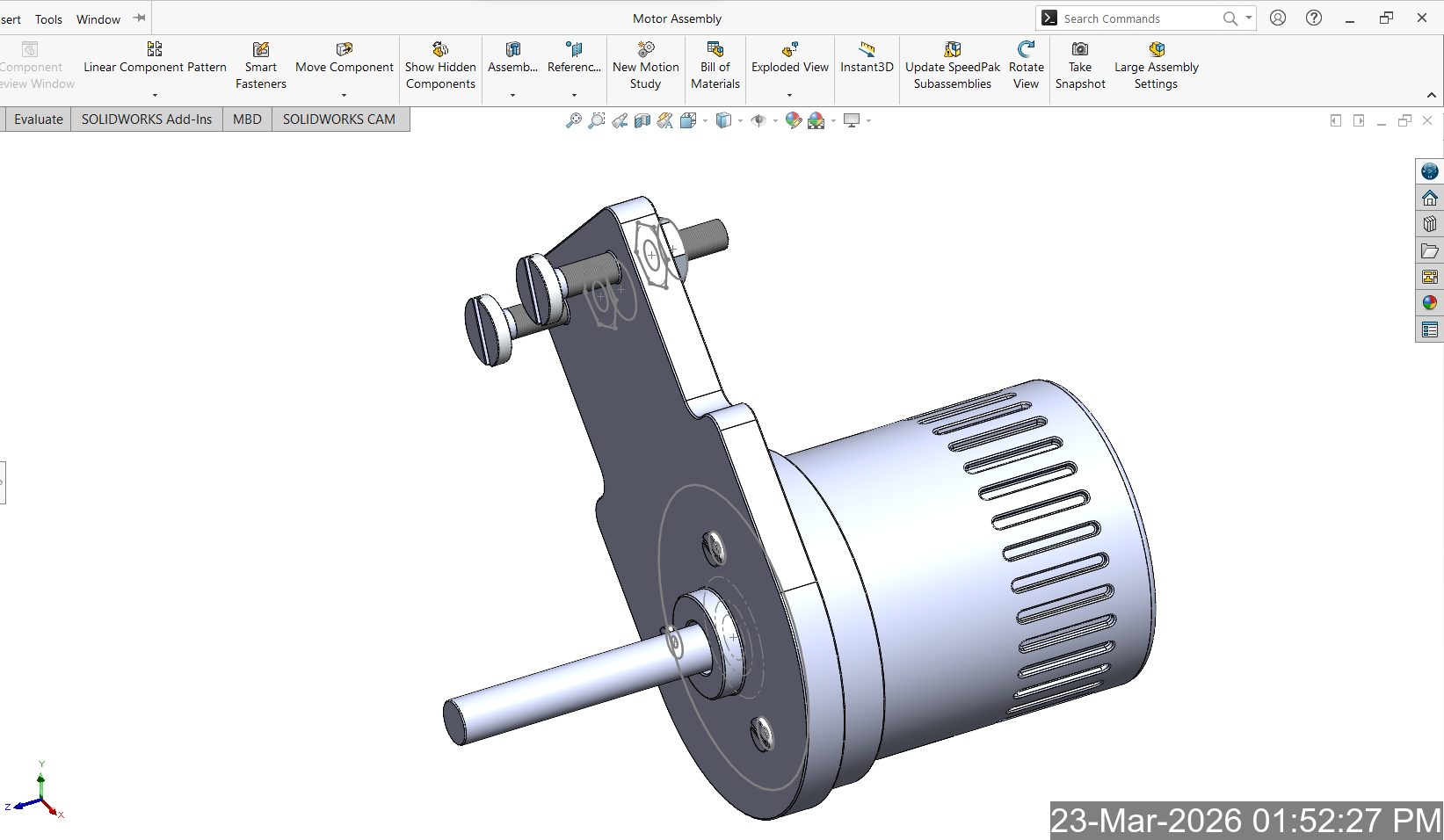Switch to the SOLIDWORKS CAM tab
Viewport: 1444px width, 840px height.
(x=338, y=119)
